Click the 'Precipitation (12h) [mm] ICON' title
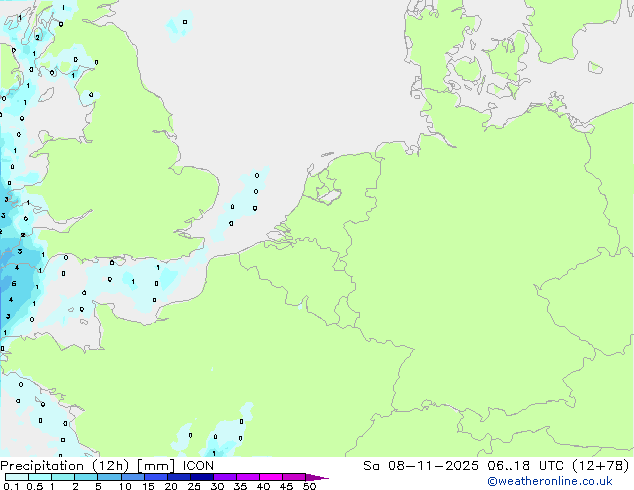Image resolution: width=634 pixels, height=490 pixels. (107, 466)
